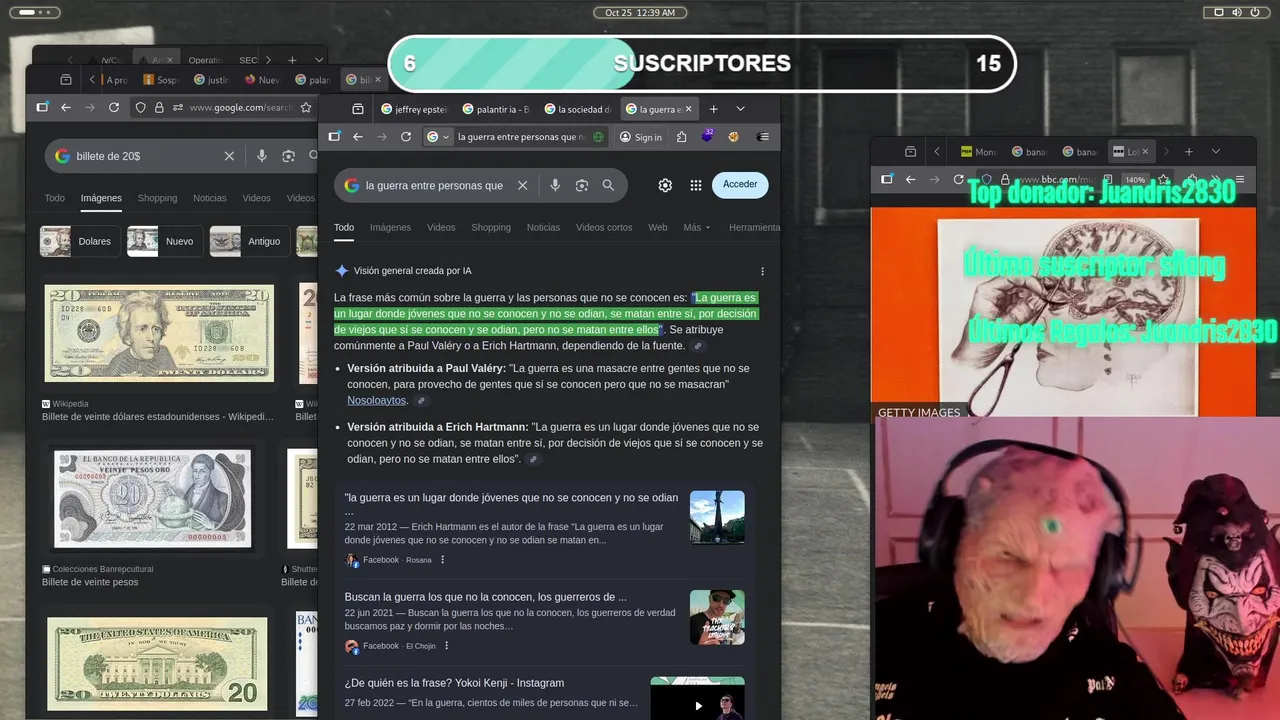
Task: Click the workspace indicator in the top bar
Action: pyautogui.click(x=33, y=12)
